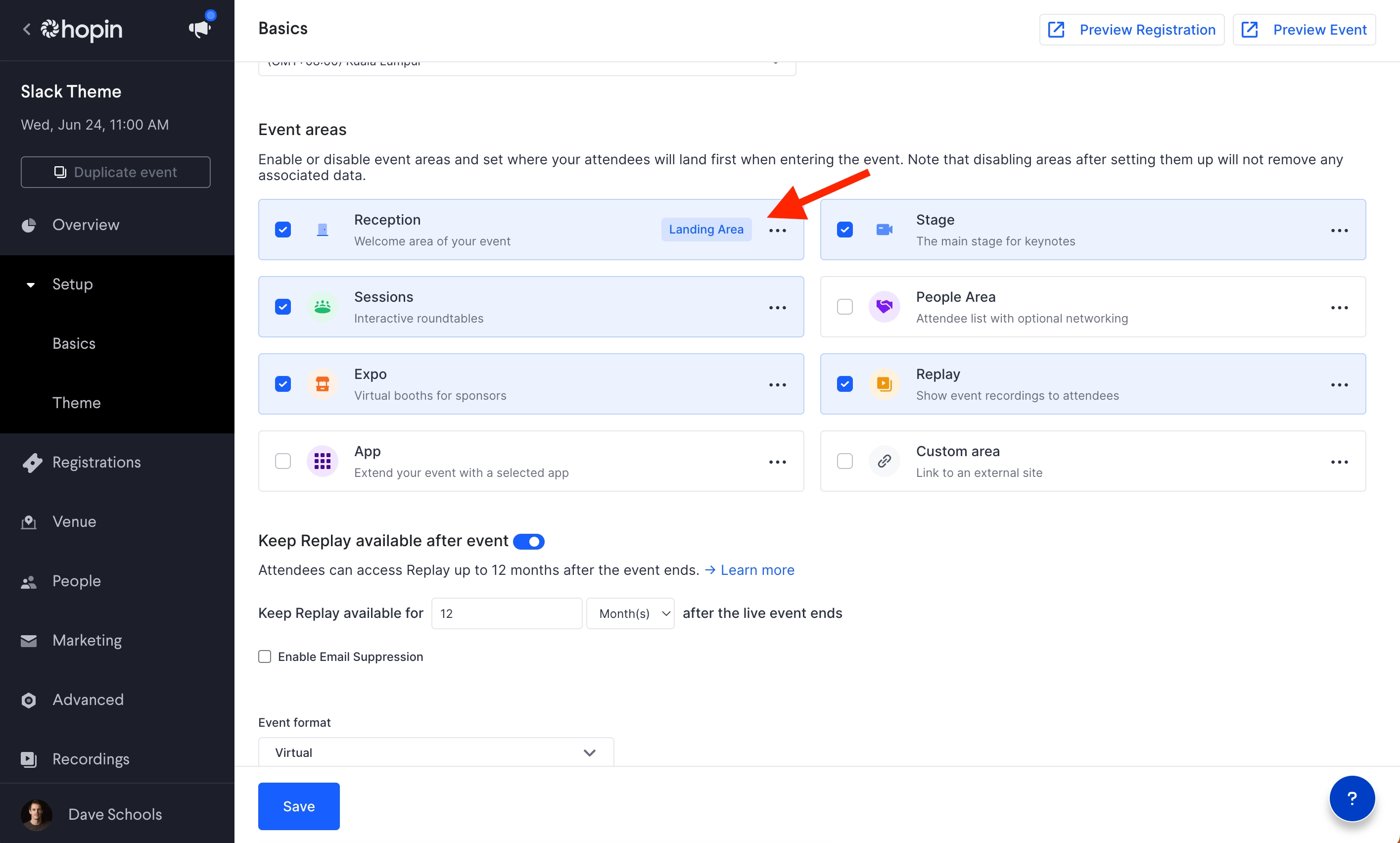This screenshot has width=1400, height=843.
Task: Open Reception options three-dot menu
Action: click(777, 230)
